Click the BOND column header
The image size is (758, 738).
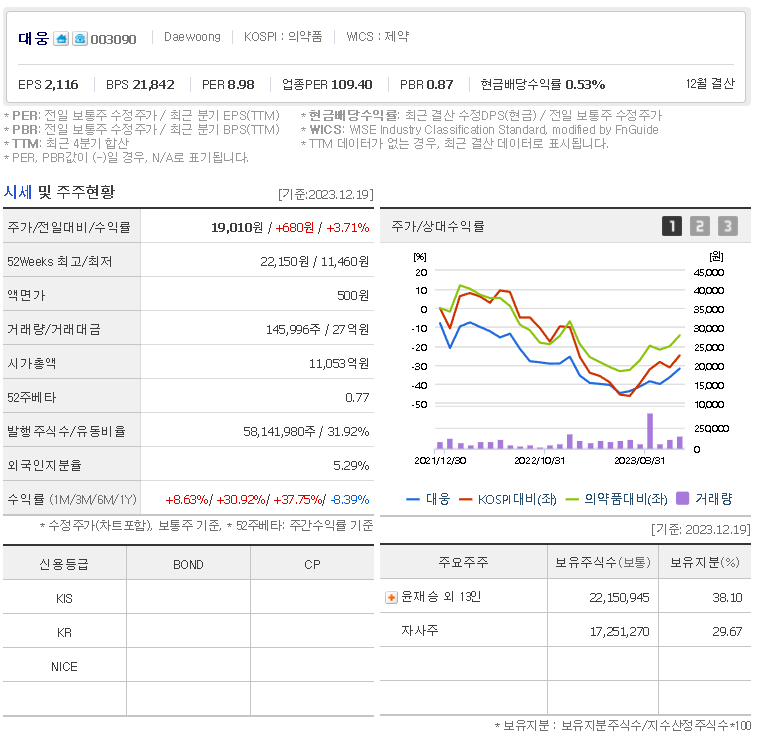coord(189,564)
